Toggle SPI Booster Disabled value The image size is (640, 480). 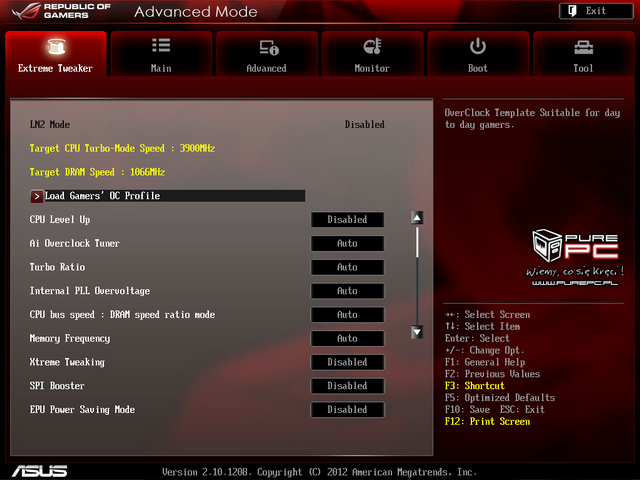click(347, 386)
